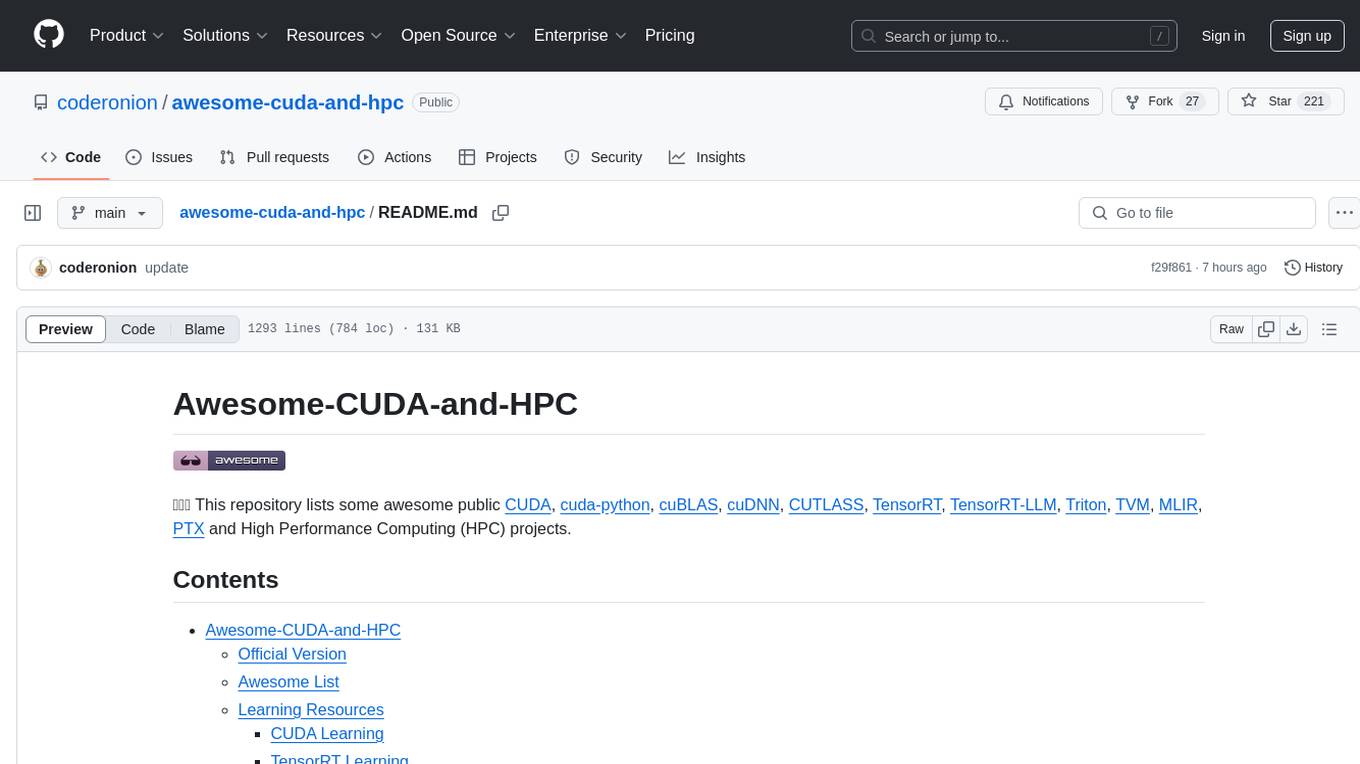Focus the Search or jump to field
This screenshot has height=764, width=1360.
click(1012, 36)
